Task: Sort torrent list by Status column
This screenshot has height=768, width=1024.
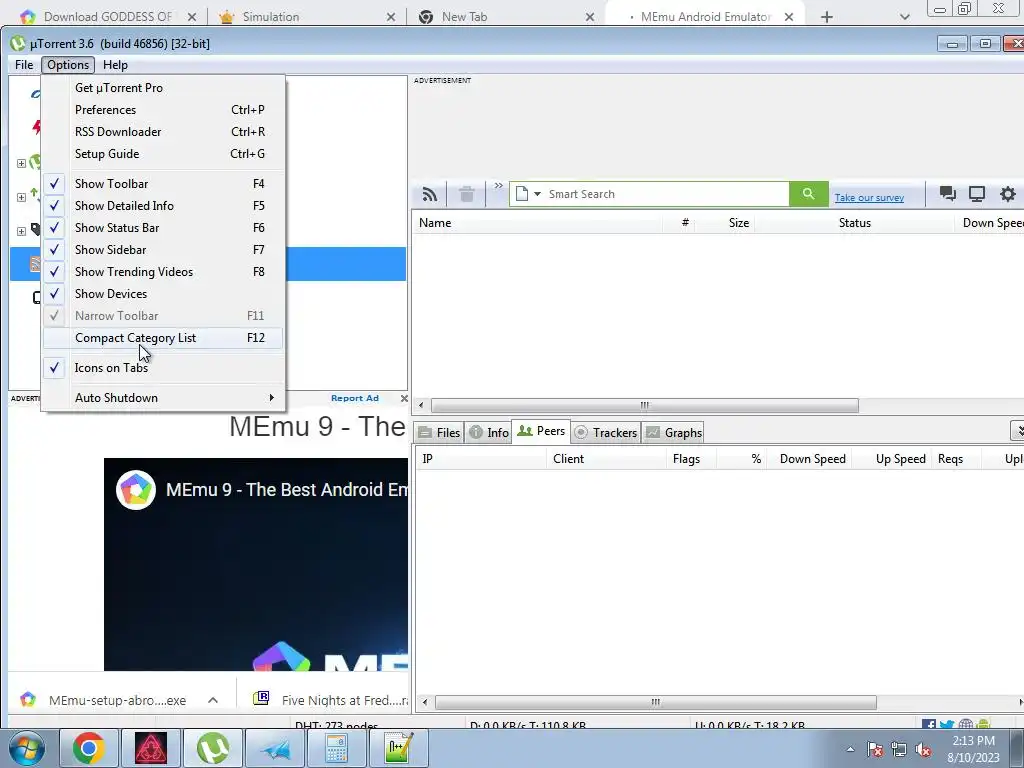Action: [854, 223]
